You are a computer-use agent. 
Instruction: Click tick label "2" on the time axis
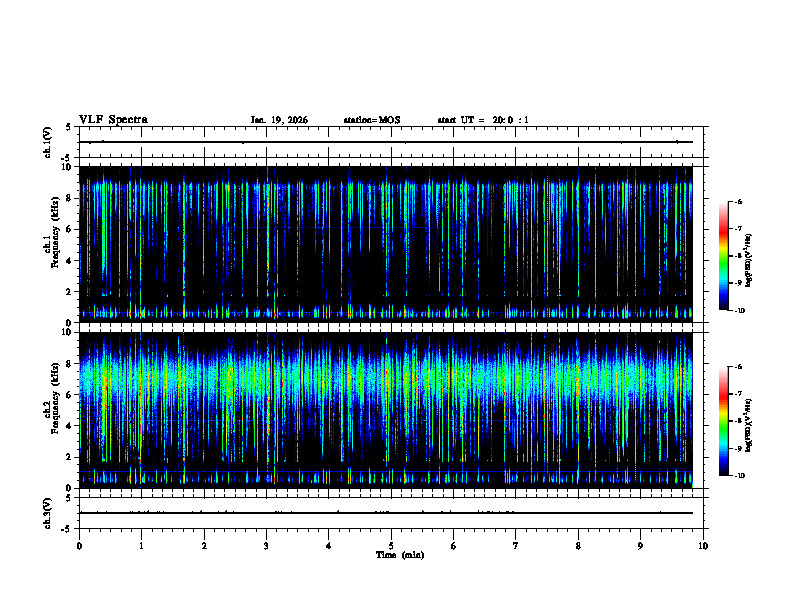click(x=204, y=546)
